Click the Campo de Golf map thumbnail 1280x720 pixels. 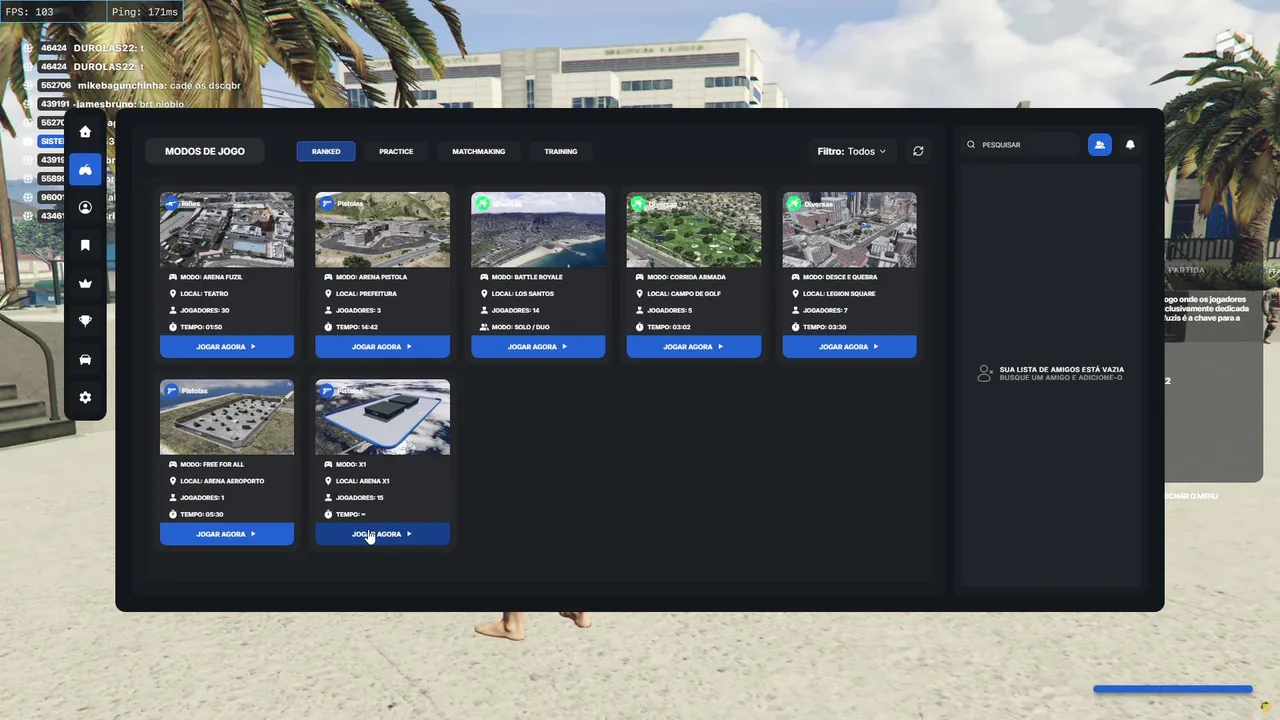click(694, 230)
